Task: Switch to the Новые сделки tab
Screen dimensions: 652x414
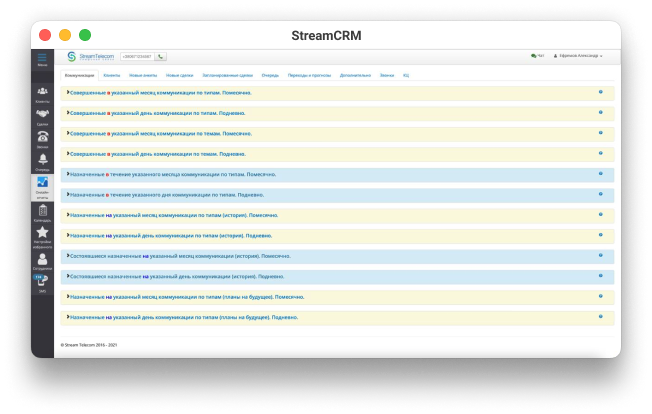Action: click(x=180, y=75)
